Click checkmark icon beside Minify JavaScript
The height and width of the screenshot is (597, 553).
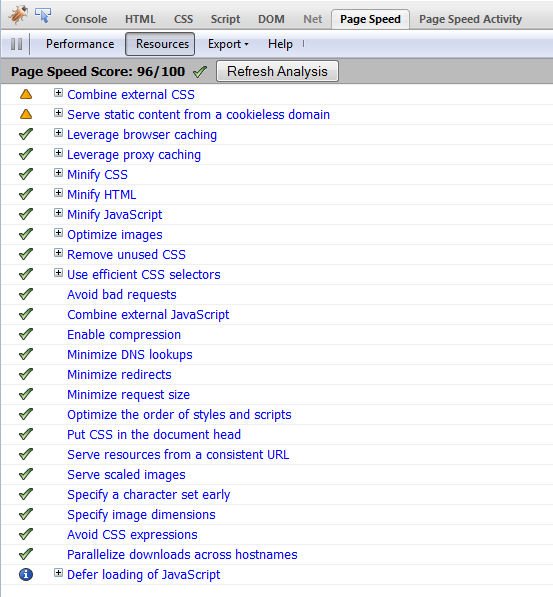[x=26, y=214]
